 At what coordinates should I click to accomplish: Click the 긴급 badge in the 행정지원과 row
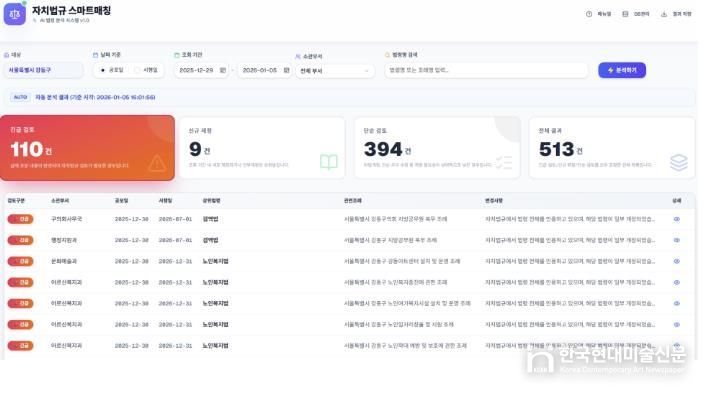point(20,240)
